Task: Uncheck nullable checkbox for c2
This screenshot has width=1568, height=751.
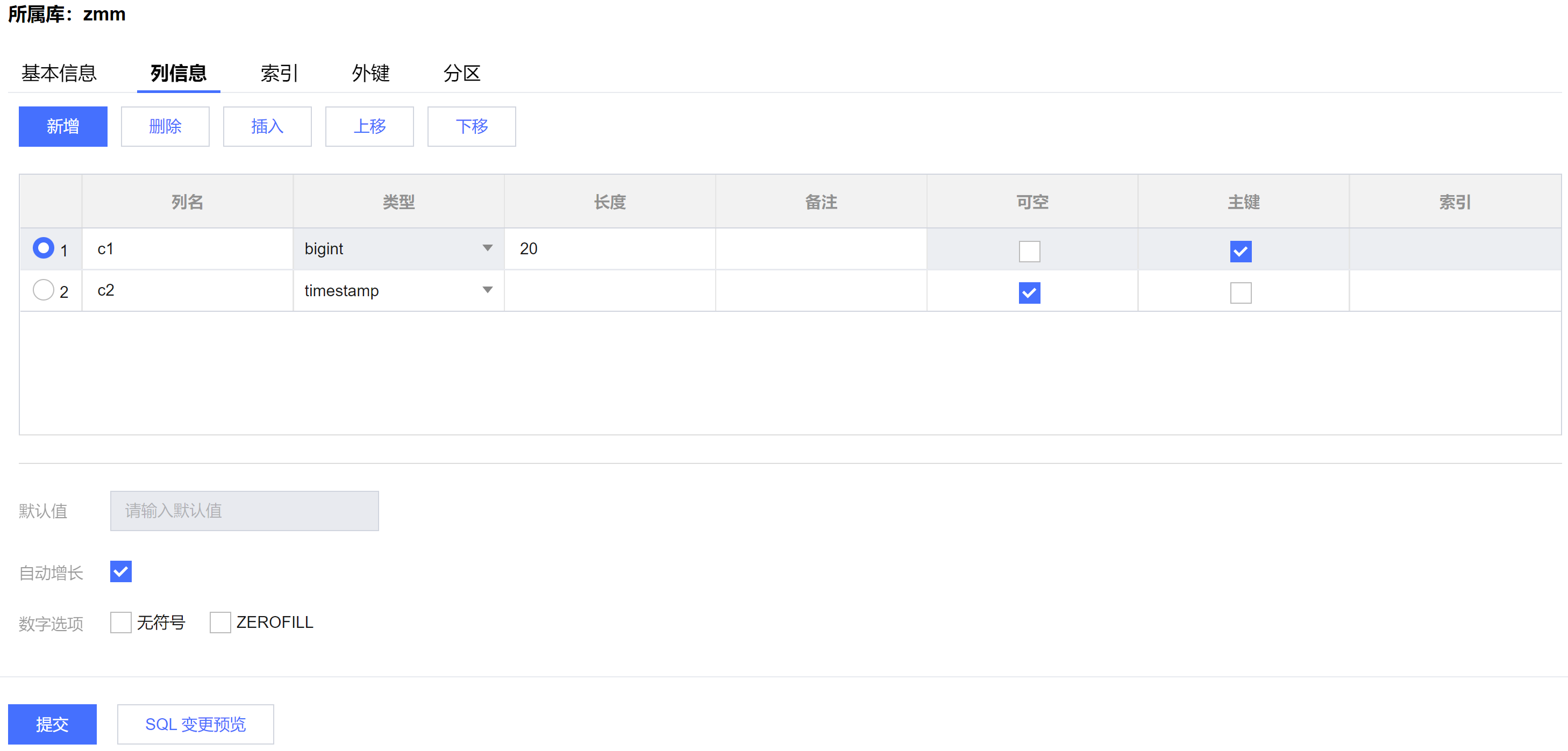Action: (1029, 293)
